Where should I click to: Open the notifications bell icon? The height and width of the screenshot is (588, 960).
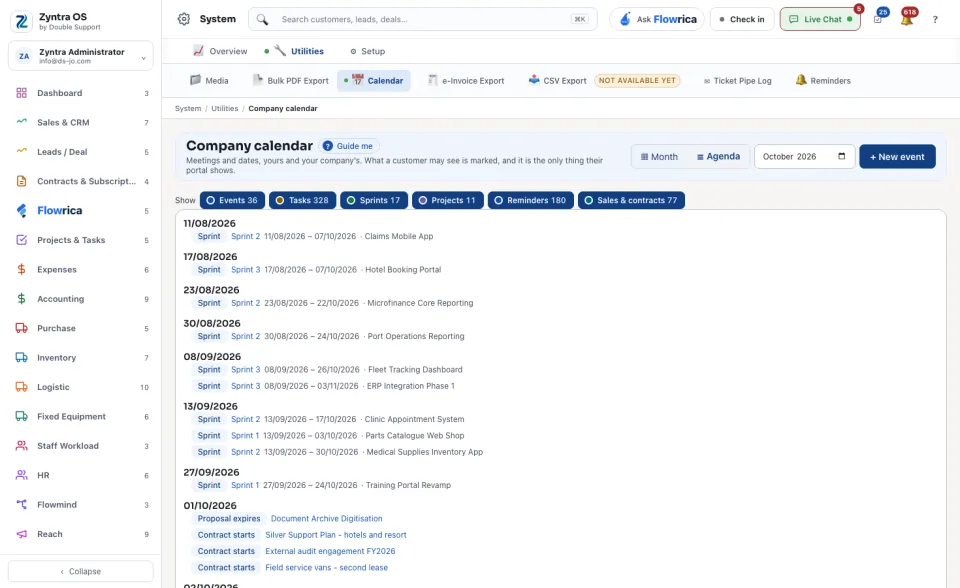tap(907, 19)
